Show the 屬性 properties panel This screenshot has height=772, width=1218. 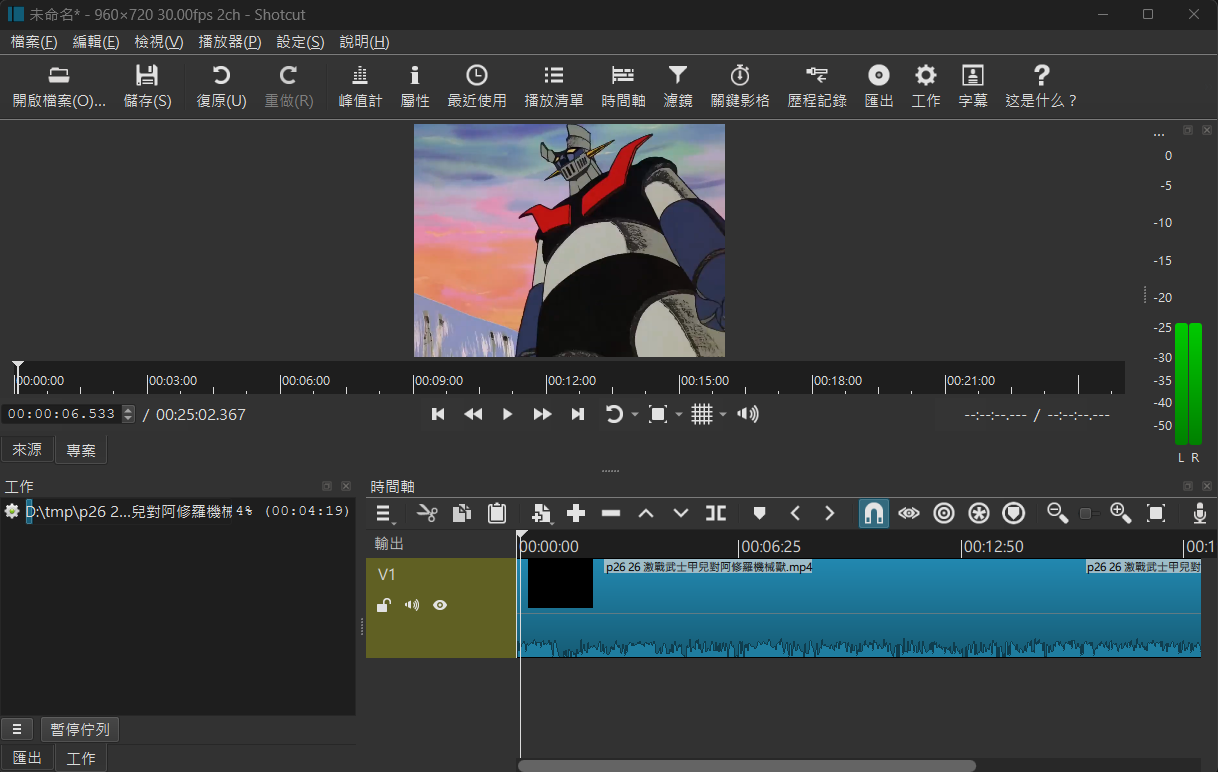point(415,87)
